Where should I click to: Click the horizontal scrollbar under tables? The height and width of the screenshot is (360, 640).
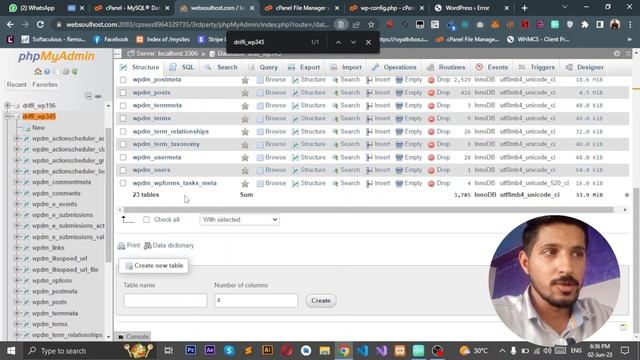tap(369, 210)
